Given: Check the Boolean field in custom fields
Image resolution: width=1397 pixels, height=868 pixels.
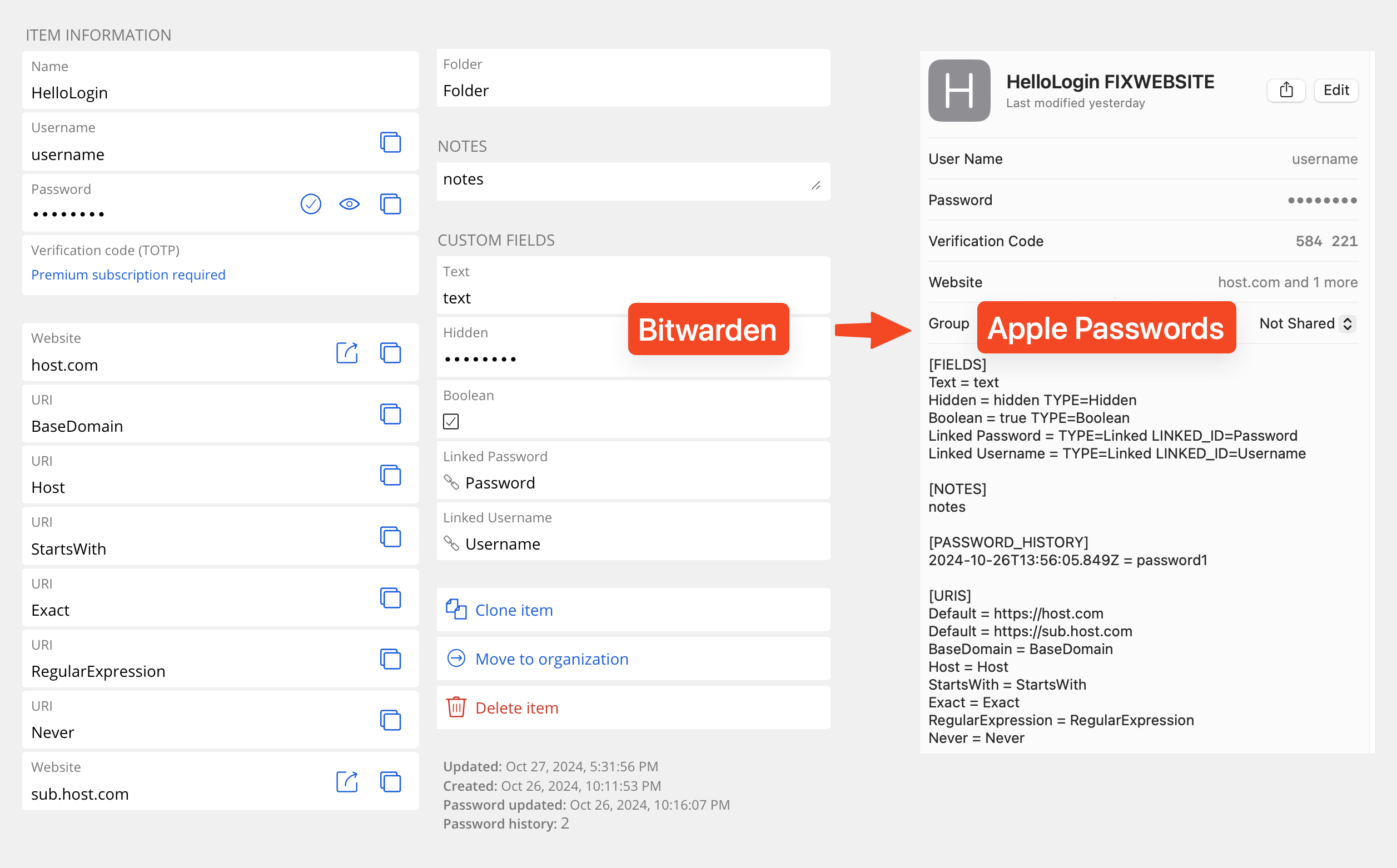Looking at the screenshot, I should [451, 420].
